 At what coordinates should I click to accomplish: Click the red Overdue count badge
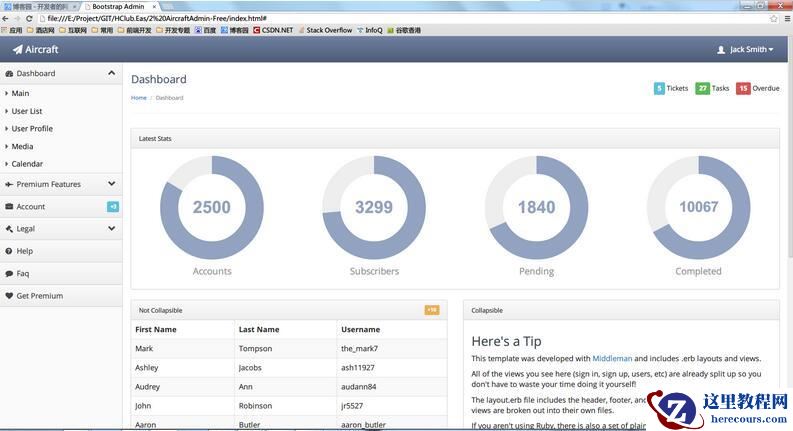[743, 89]
